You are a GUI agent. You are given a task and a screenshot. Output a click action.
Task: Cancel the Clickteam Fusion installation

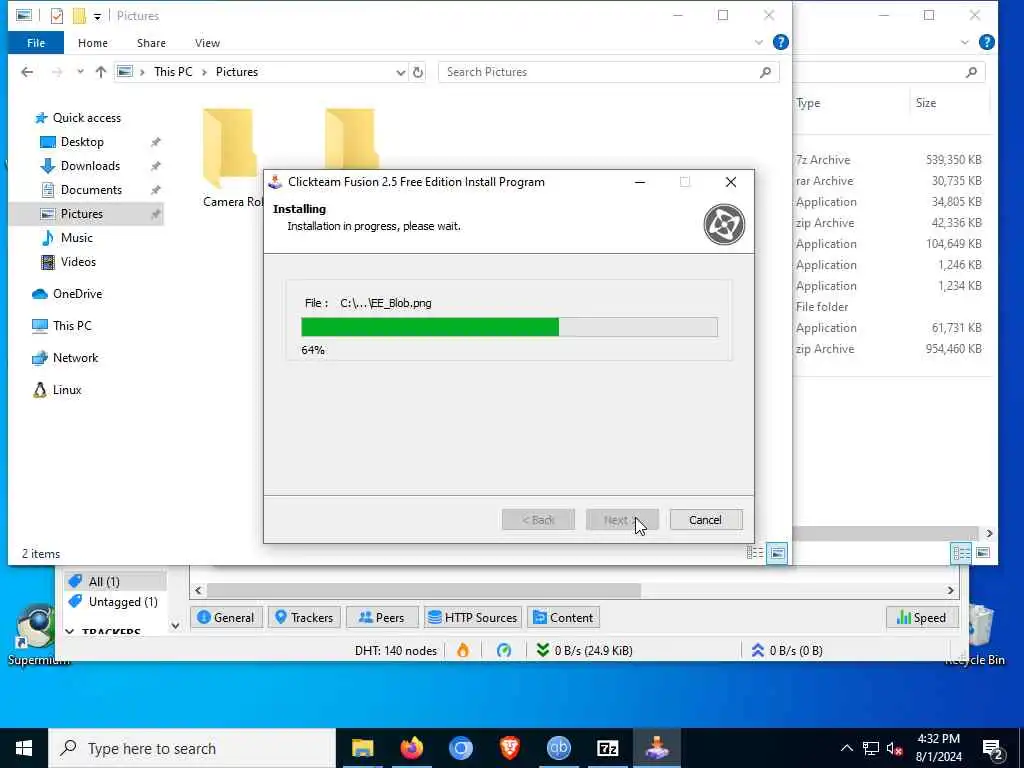click(705, 520)
